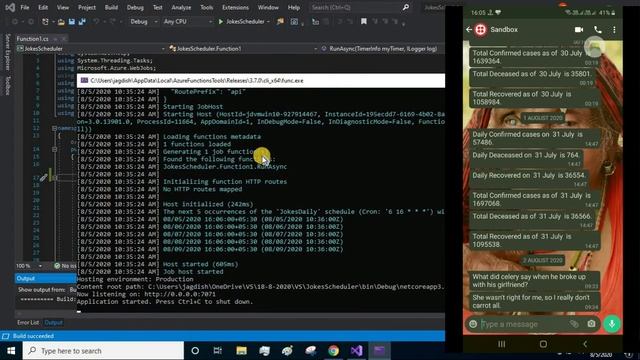Viewport: 640px width, 360px height.
Task: Switch to the bottom Output tab
Action: [53, 322]
